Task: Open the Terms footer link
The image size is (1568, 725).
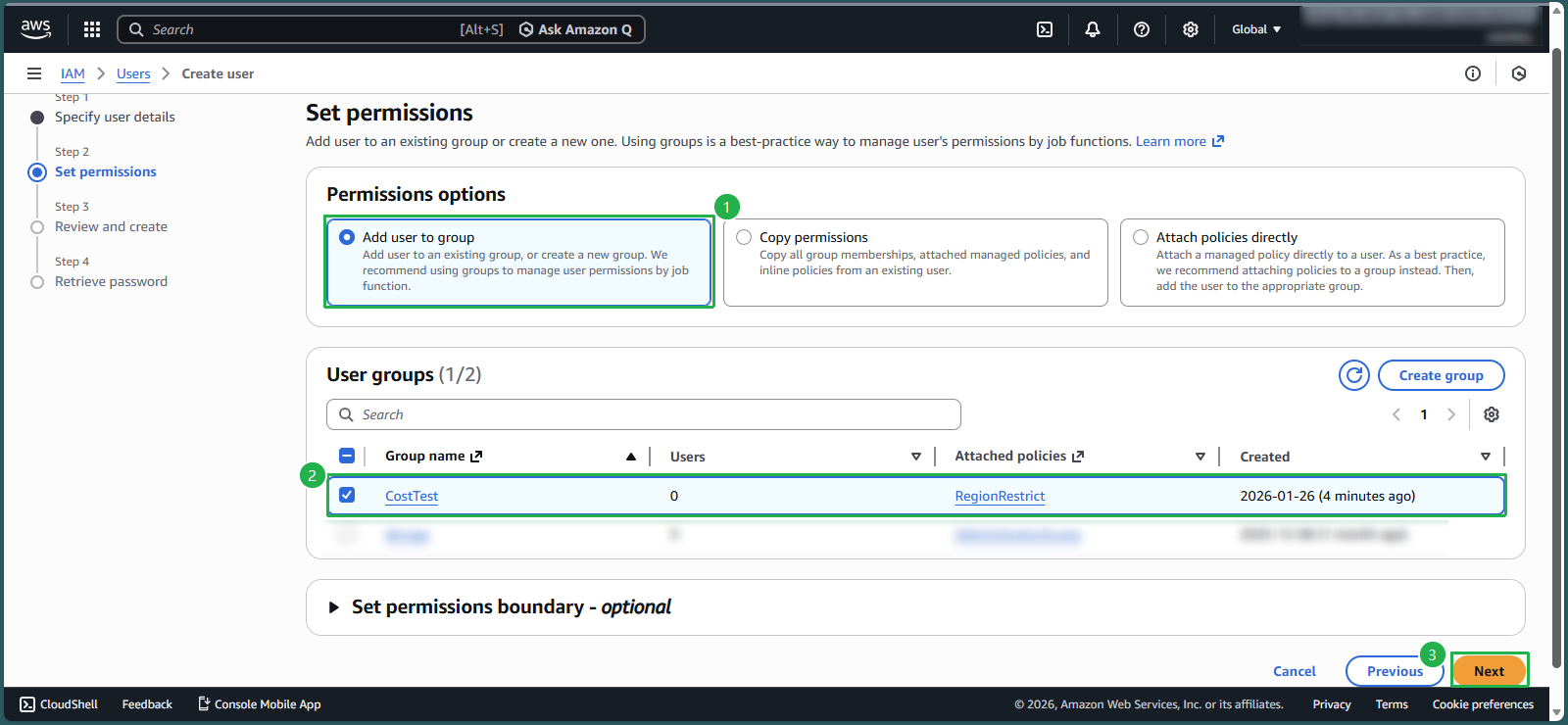Action: [x=1392, y=704]
